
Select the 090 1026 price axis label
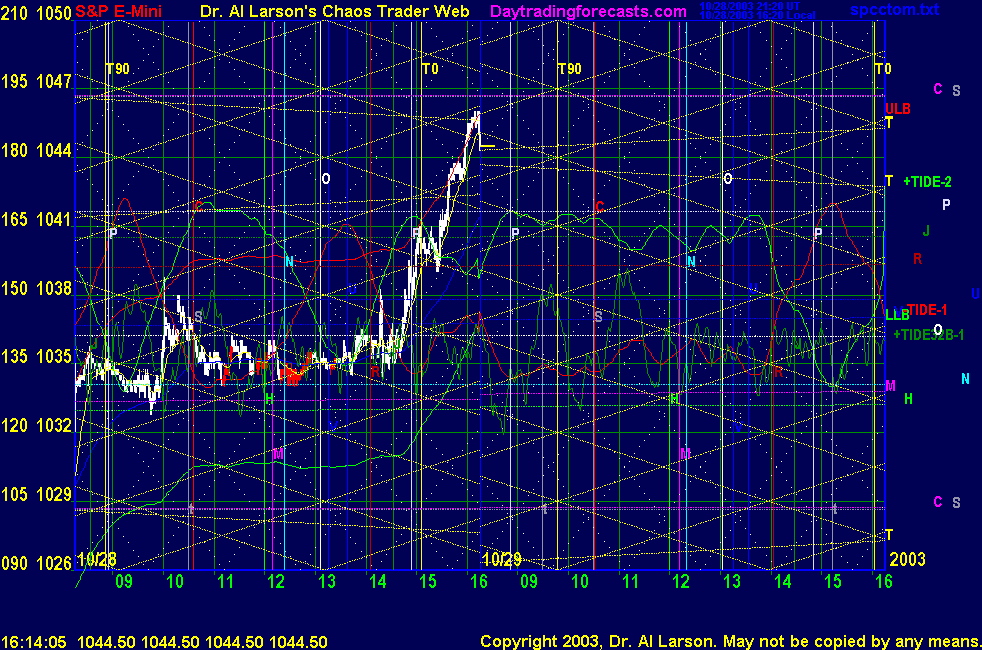click(x=36, y=564)
